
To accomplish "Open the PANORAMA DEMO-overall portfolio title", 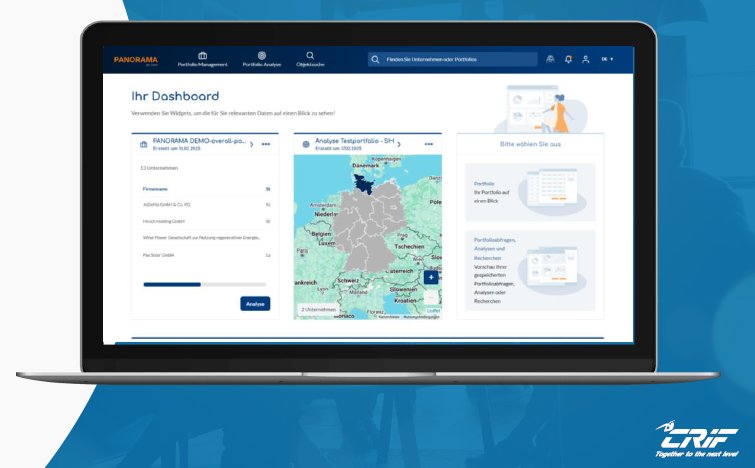I will pyautogui.click(x=199, y=141).
